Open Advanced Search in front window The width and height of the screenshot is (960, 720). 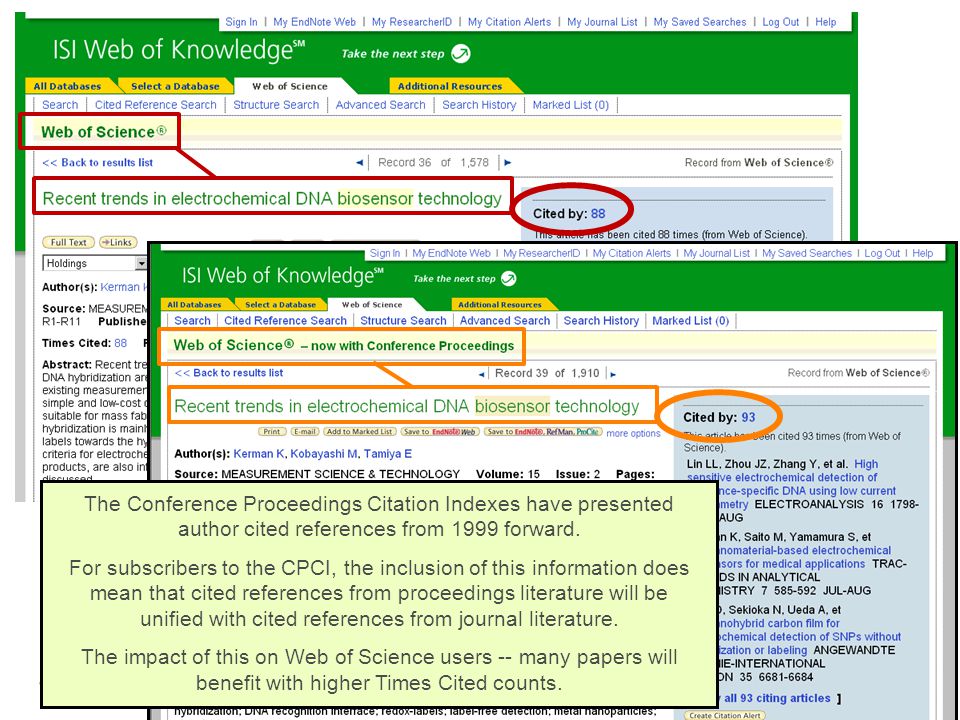(x=504, y=320)
